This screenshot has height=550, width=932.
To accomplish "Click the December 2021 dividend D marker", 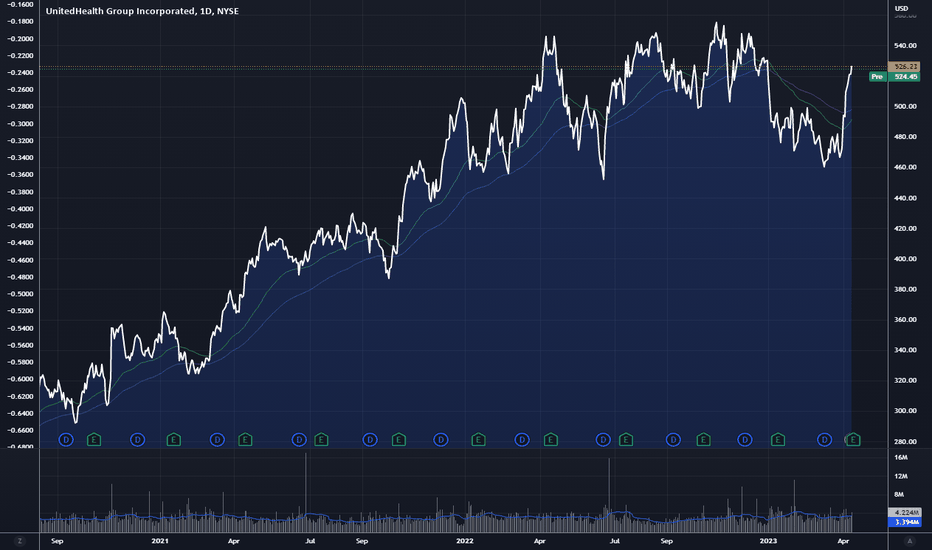I will click(440, 440).
